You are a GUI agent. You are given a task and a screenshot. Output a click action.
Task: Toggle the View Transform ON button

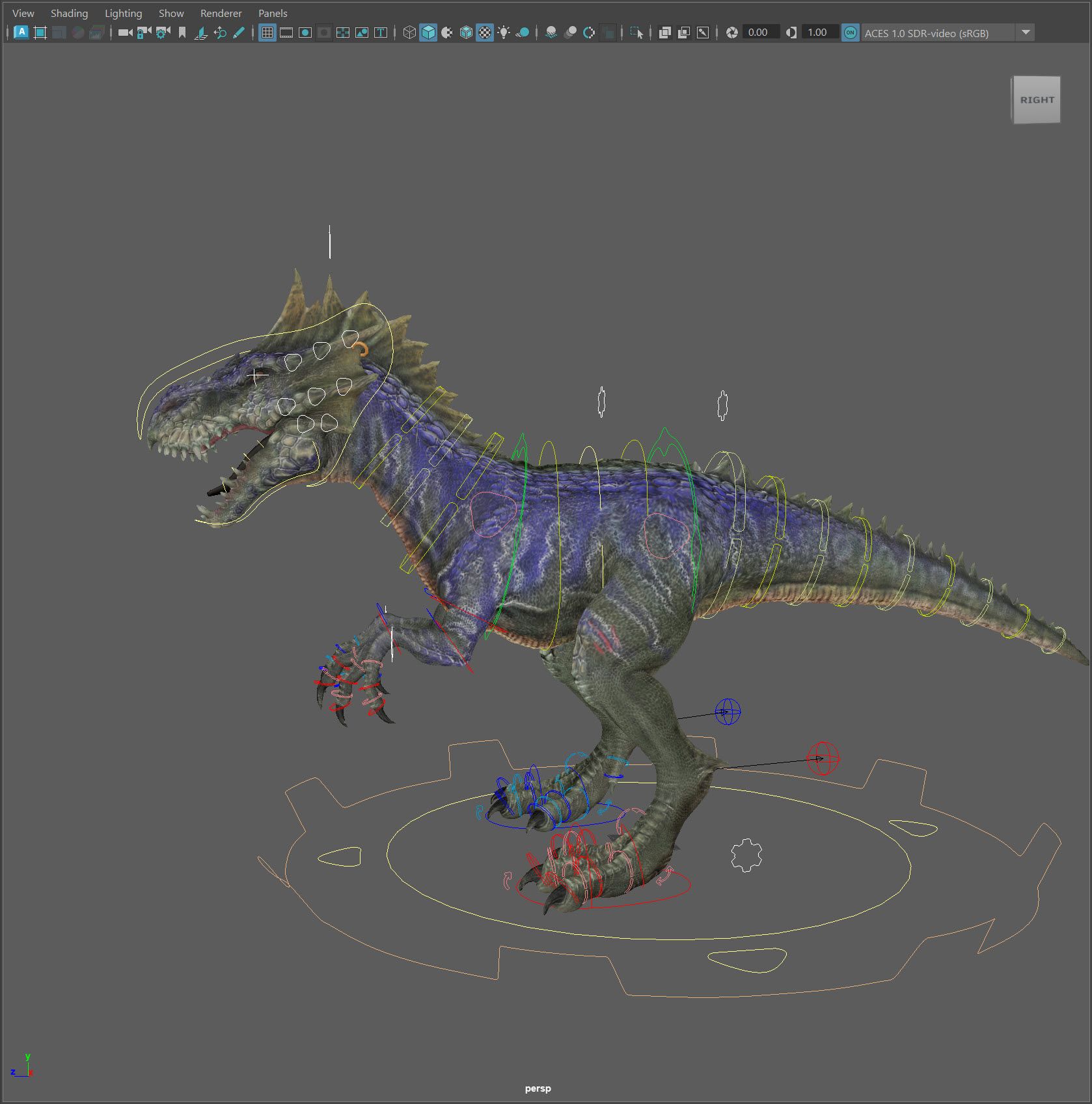[850, 33]
